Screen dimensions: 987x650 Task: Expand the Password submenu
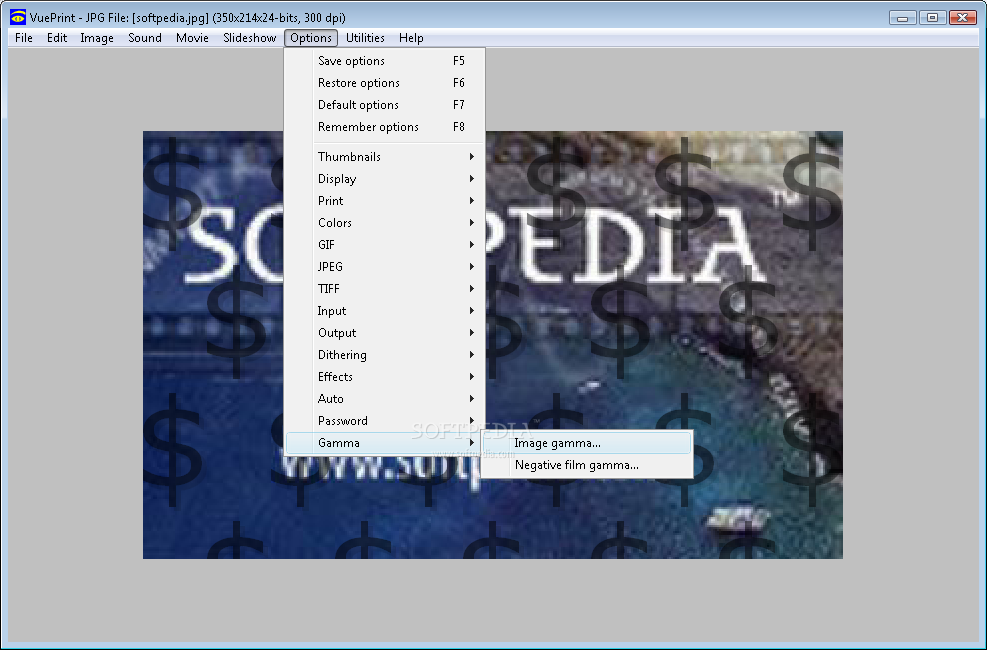pos(385,421)
